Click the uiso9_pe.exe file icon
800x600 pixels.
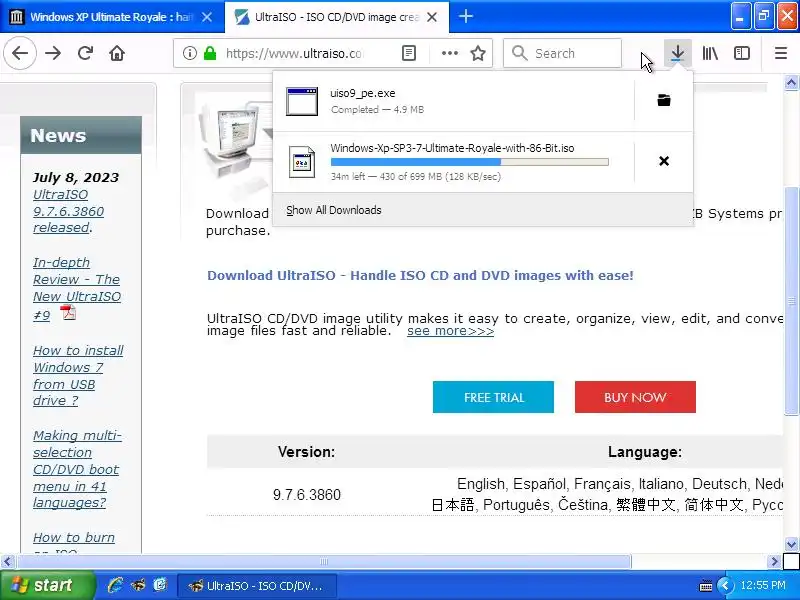pos(302,101)
